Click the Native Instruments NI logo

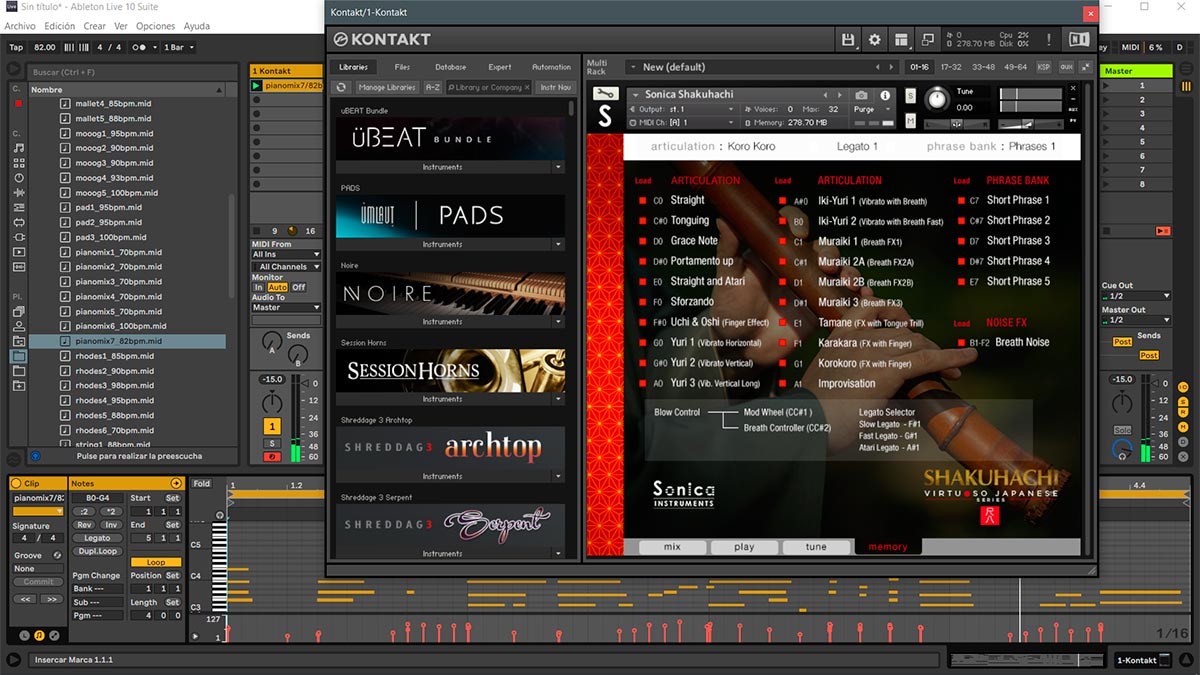coord(1079,39)
